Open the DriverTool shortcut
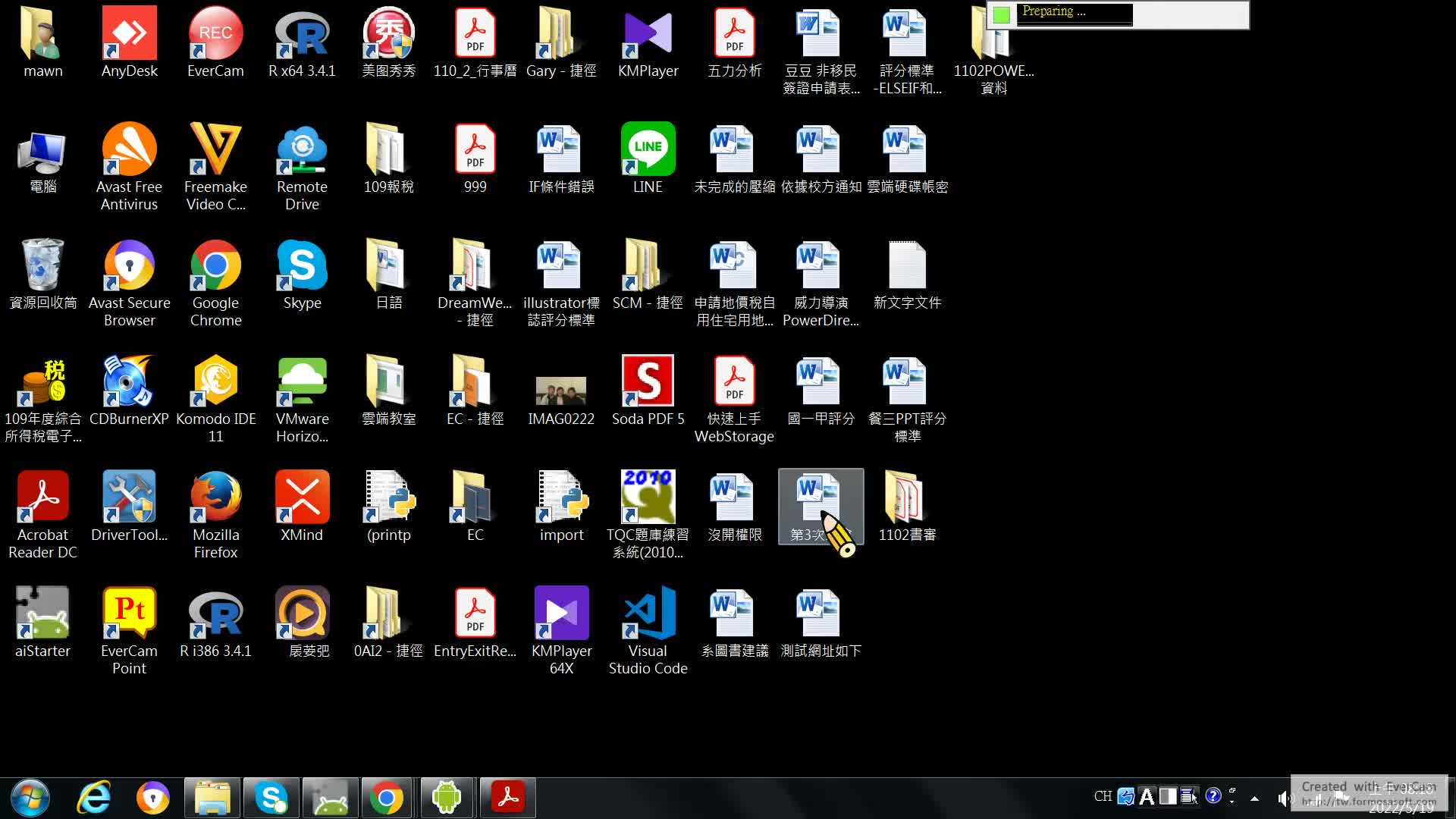Image resolution: width=1456 pixels, height=819 pixels. tap(129, 507)
